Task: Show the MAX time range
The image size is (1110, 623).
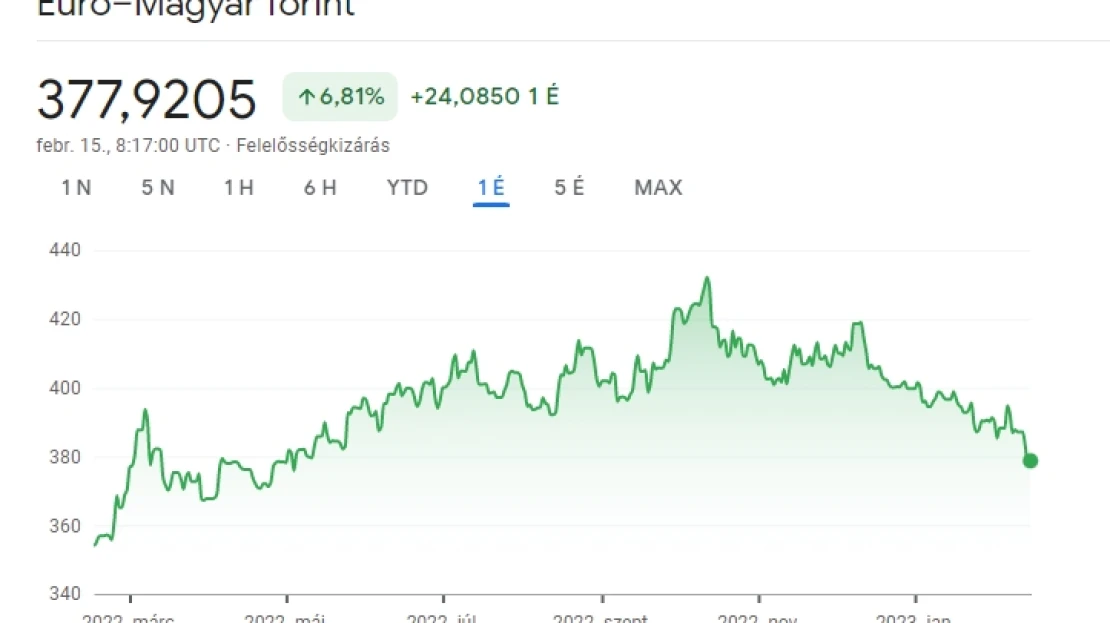Action: tap(658, 188)
